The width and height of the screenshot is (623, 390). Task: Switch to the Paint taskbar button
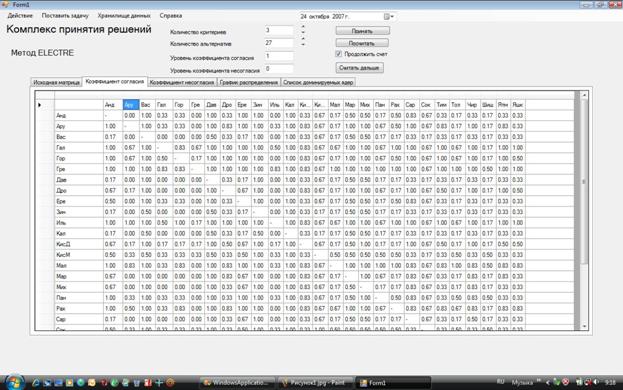tap(315, 383)
